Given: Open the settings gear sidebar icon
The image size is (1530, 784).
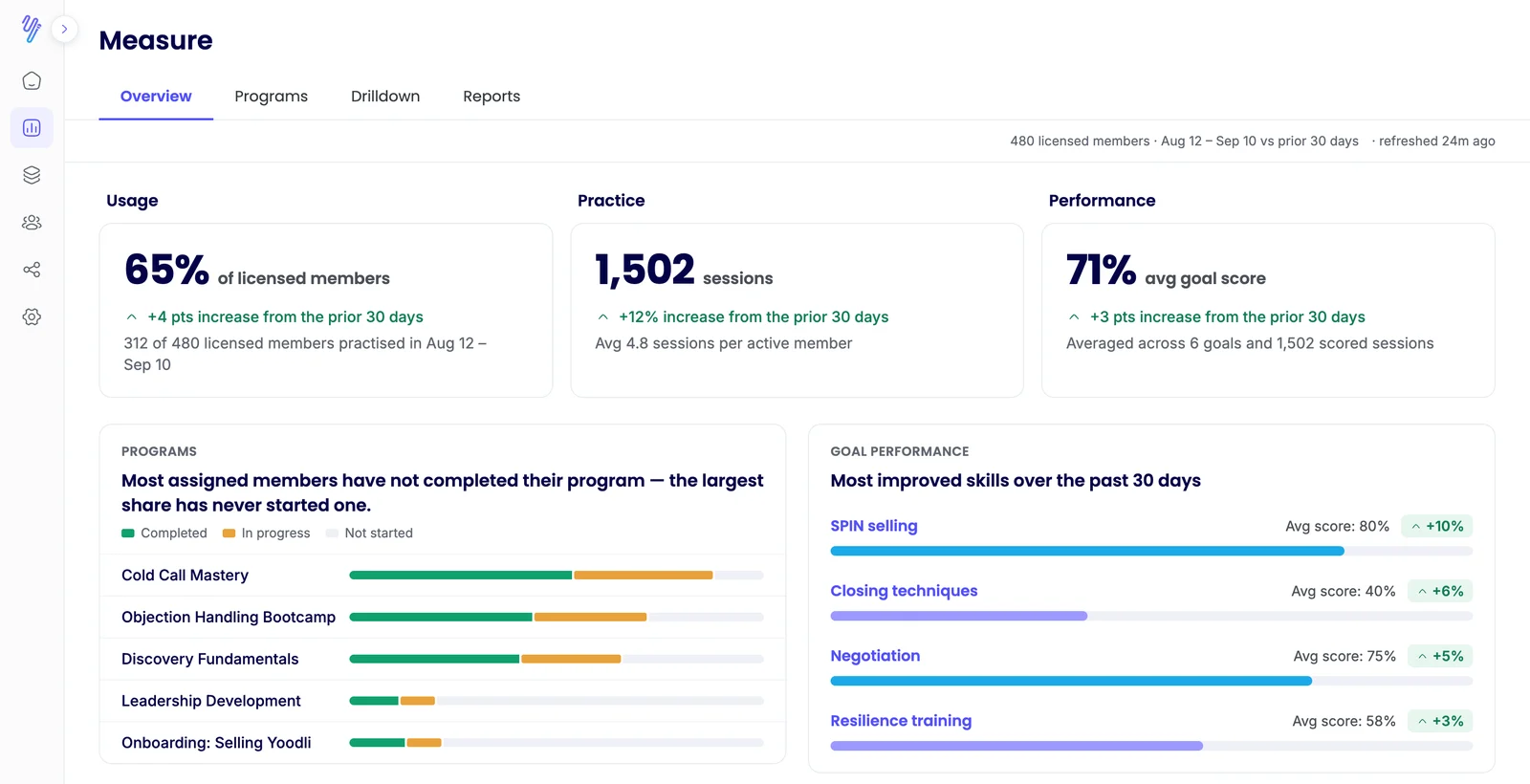Looking at the screenshot, I should point(32,316).
